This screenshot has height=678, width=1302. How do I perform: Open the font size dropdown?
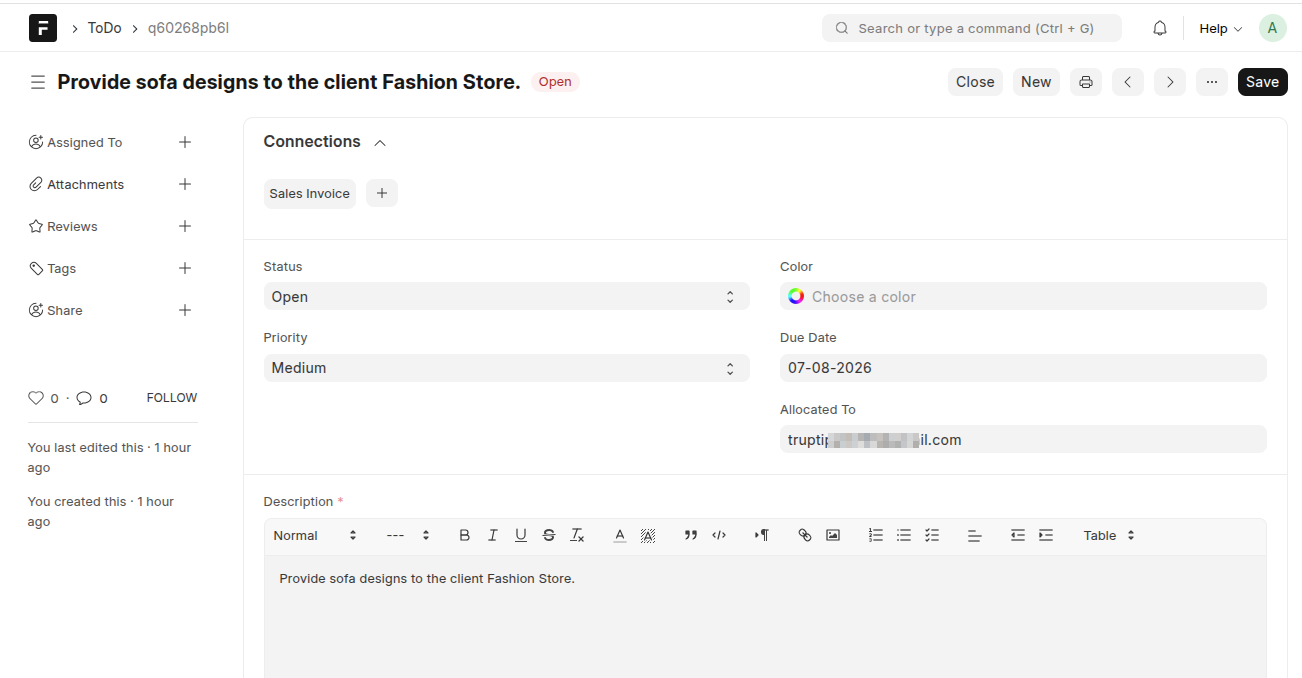[408, 536]
